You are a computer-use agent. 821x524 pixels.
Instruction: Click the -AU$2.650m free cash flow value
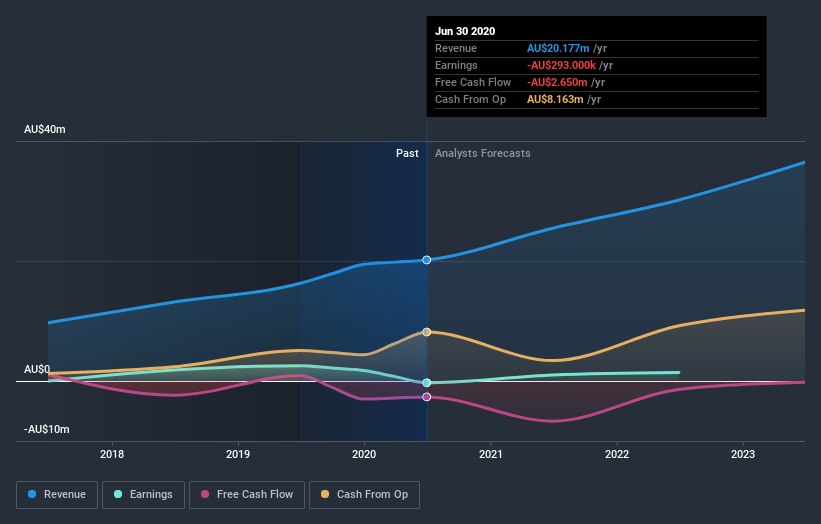(x=557, y=82)
